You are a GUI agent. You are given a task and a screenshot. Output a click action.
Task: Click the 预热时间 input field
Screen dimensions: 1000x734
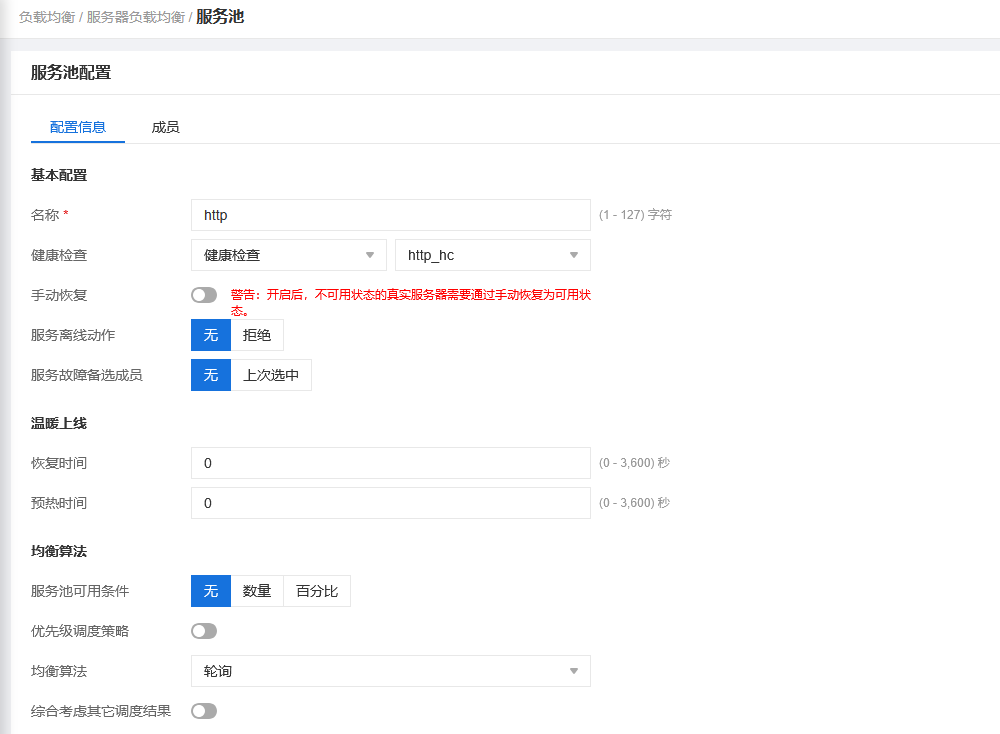point(390,503)
